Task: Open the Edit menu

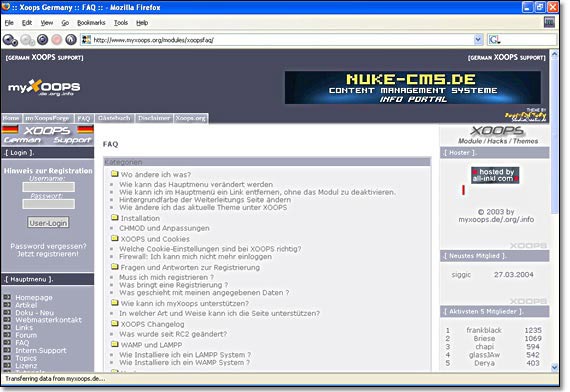Action: [27, 23]
